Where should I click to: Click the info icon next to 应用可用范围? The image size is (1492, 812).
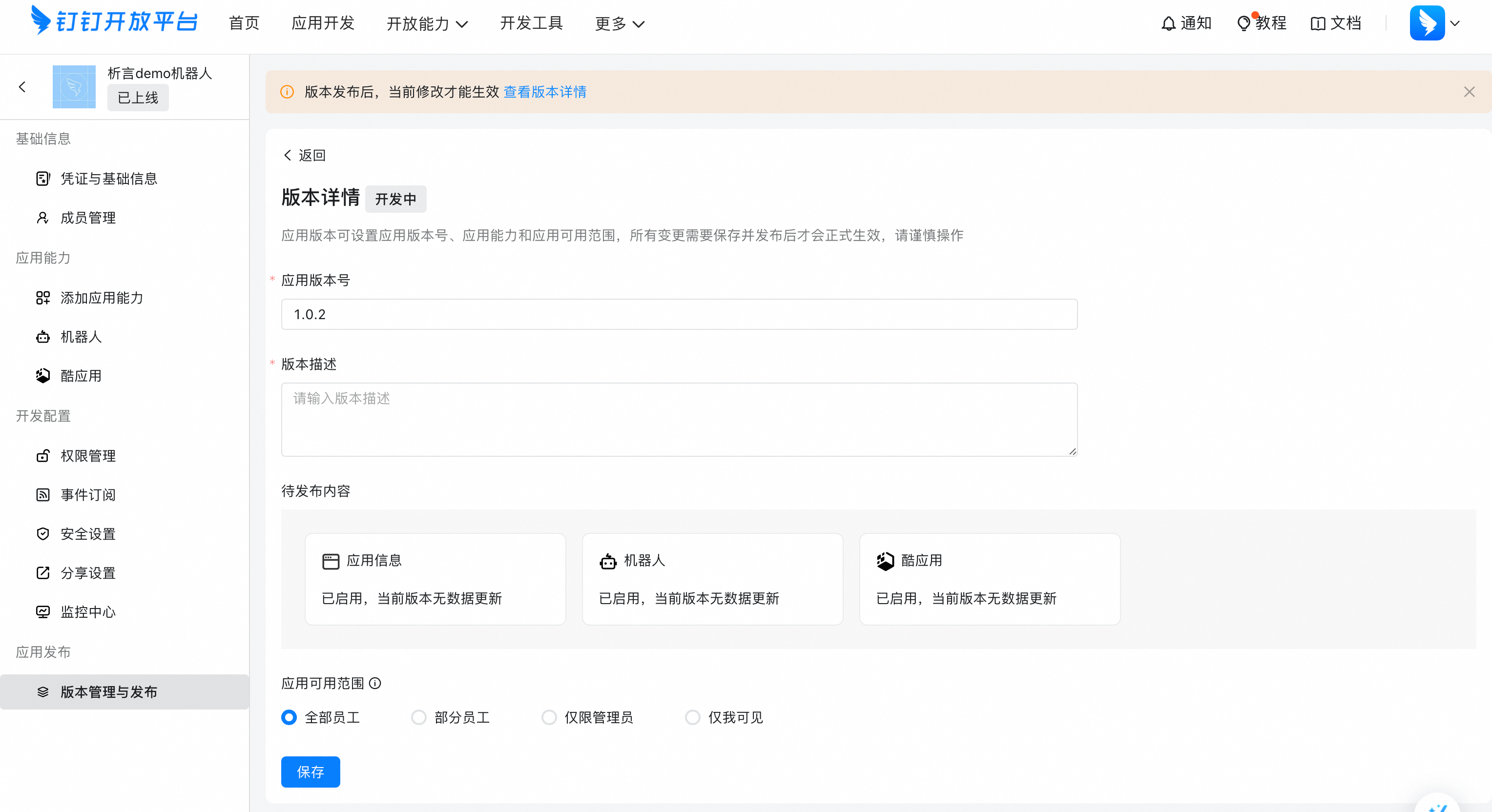[x=375, y=684]
